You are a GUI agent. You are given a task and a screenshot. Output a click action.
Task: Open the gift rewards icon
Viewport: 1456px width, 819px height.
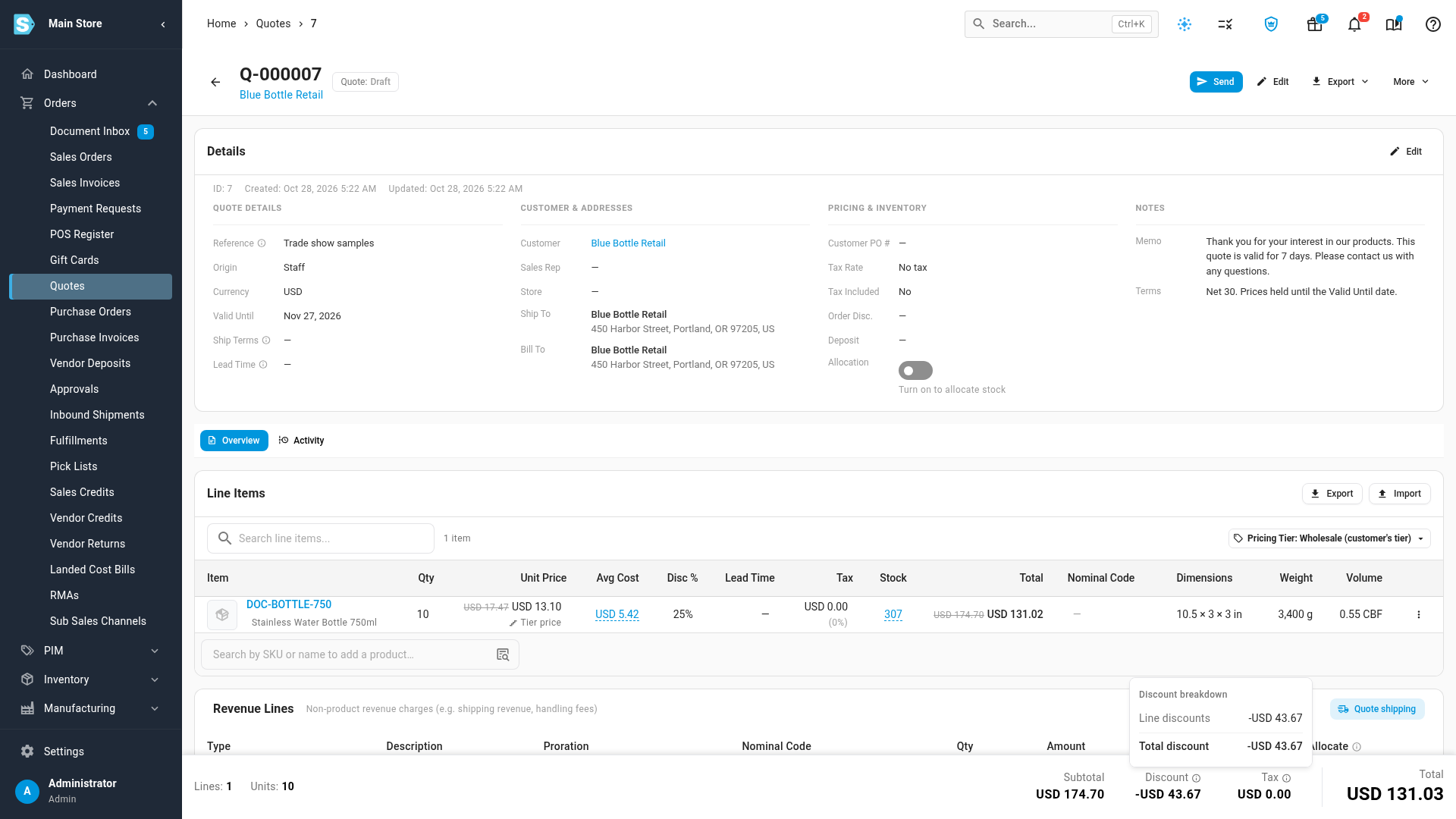[x=1315, y=24]
